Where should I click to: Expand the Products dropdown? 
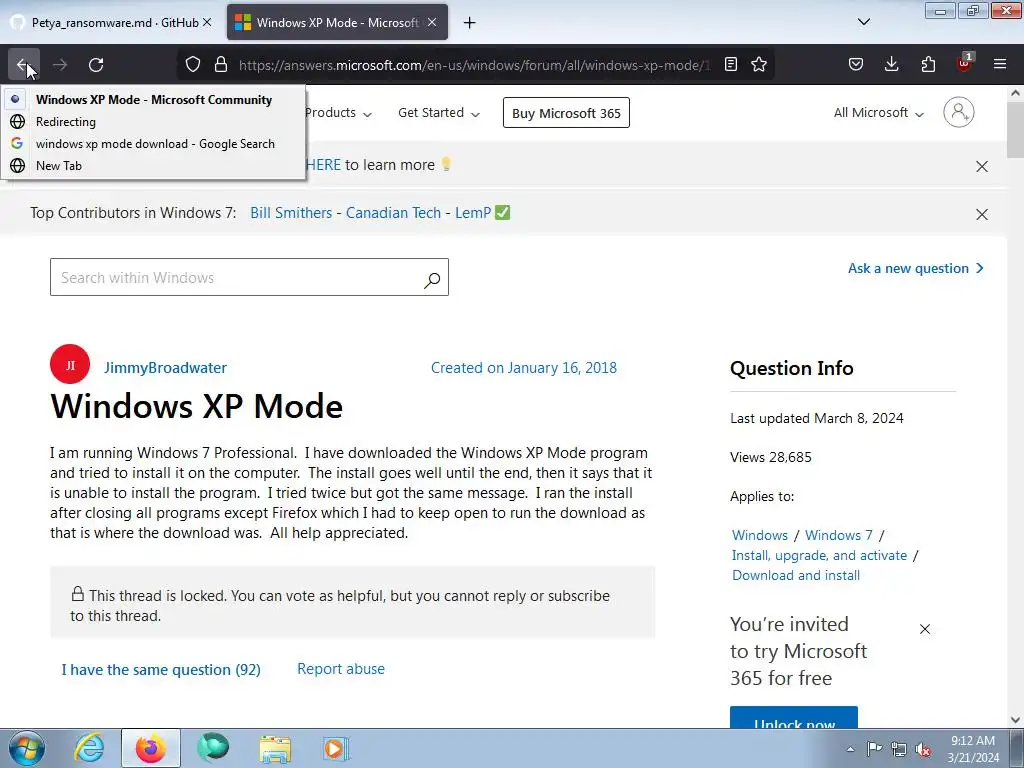pos(338,113)
